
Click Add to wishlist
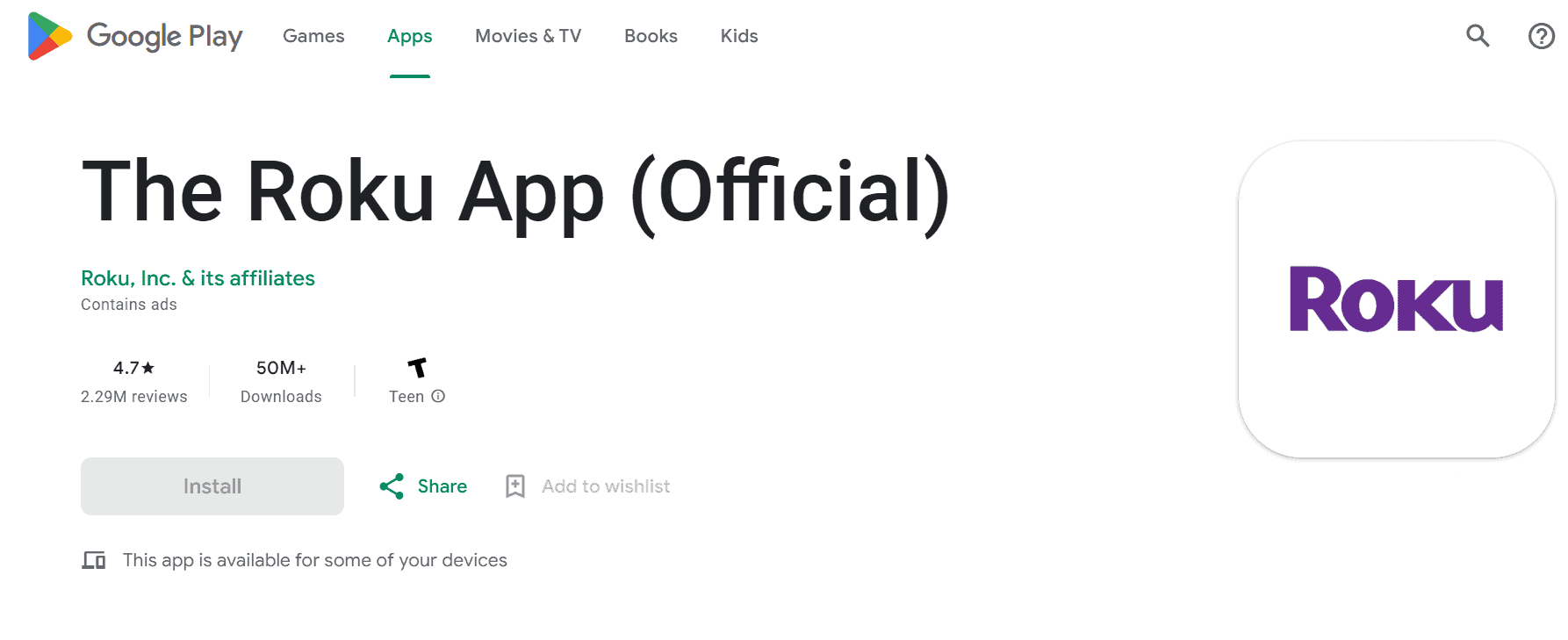tap(606, 486)
